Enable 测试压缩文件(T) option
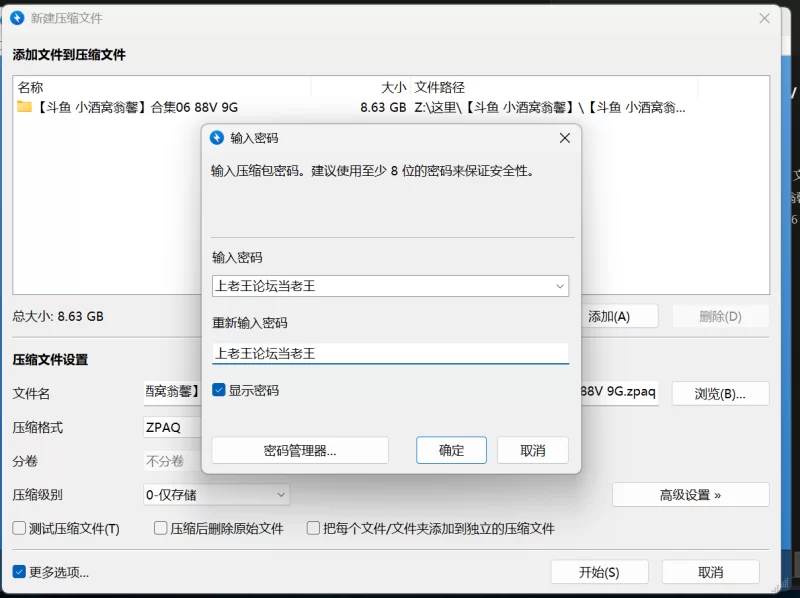The width and height of the screenshot is (800, 598). [19, 528]
